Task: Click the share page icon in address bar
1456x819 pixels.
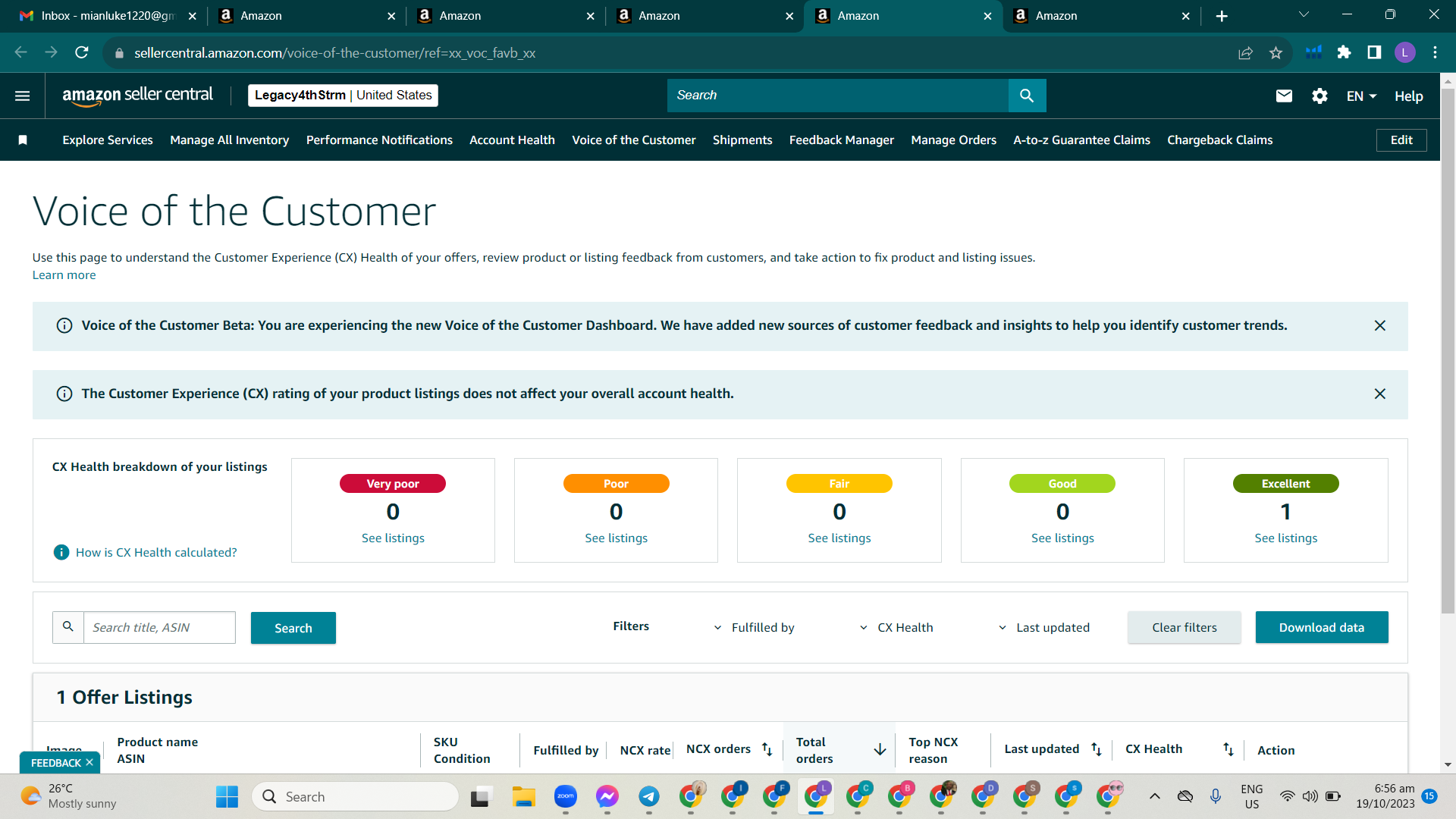Action: point(1245,53)
